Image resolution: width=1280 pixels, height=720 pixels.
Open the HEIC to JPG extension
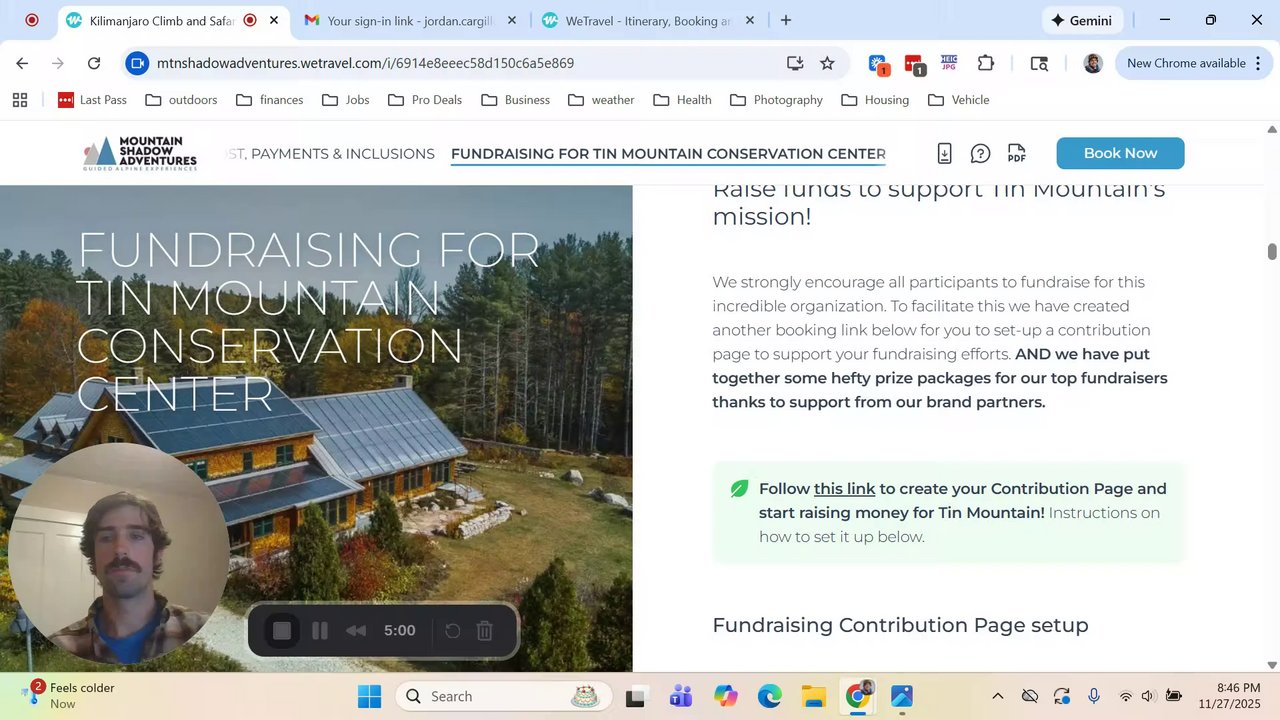[x=949, y=63]
